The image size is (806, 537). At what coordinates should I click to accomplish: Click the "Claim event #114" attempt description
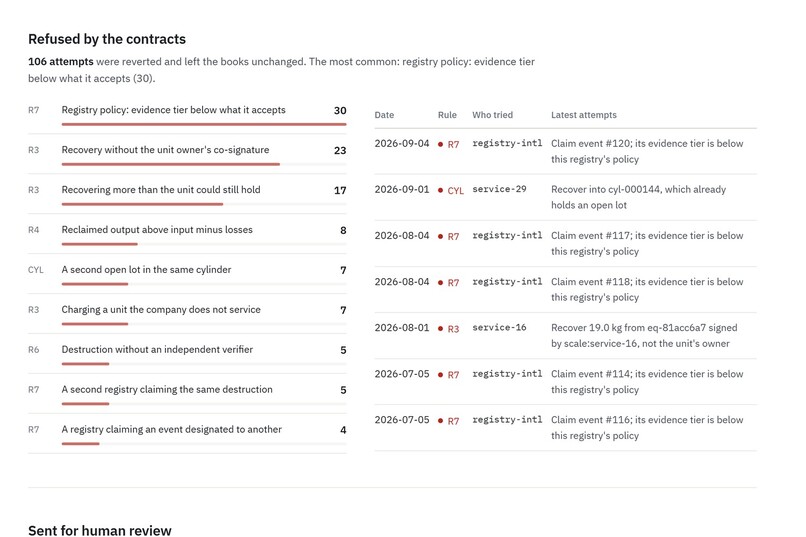click(647, 382)
